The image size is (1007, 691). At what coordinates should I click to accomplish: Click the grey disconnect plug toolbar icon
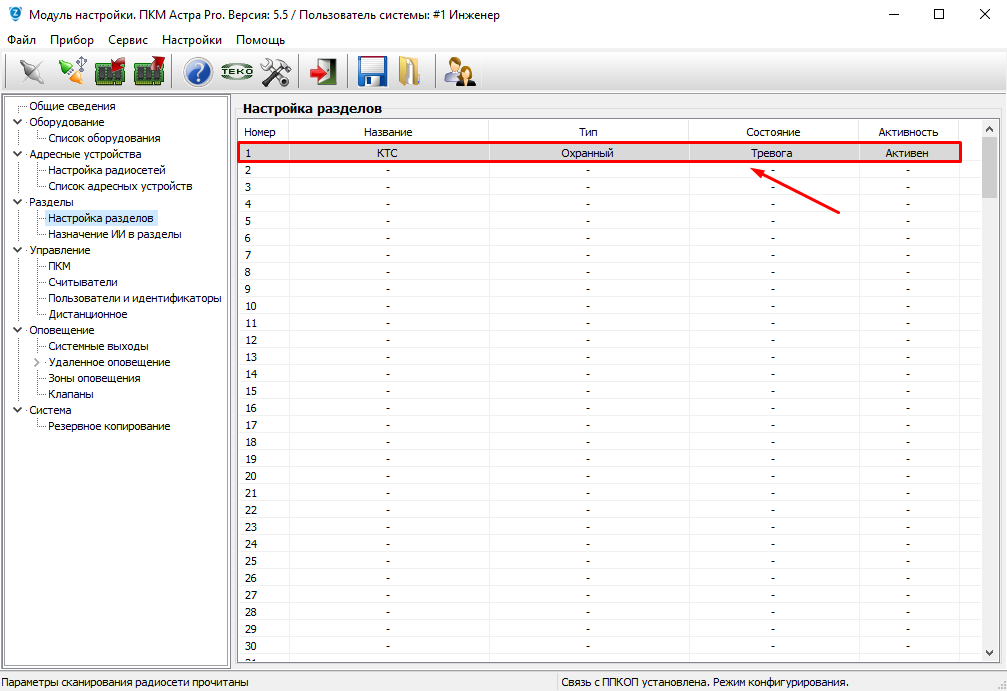(33, 72)
